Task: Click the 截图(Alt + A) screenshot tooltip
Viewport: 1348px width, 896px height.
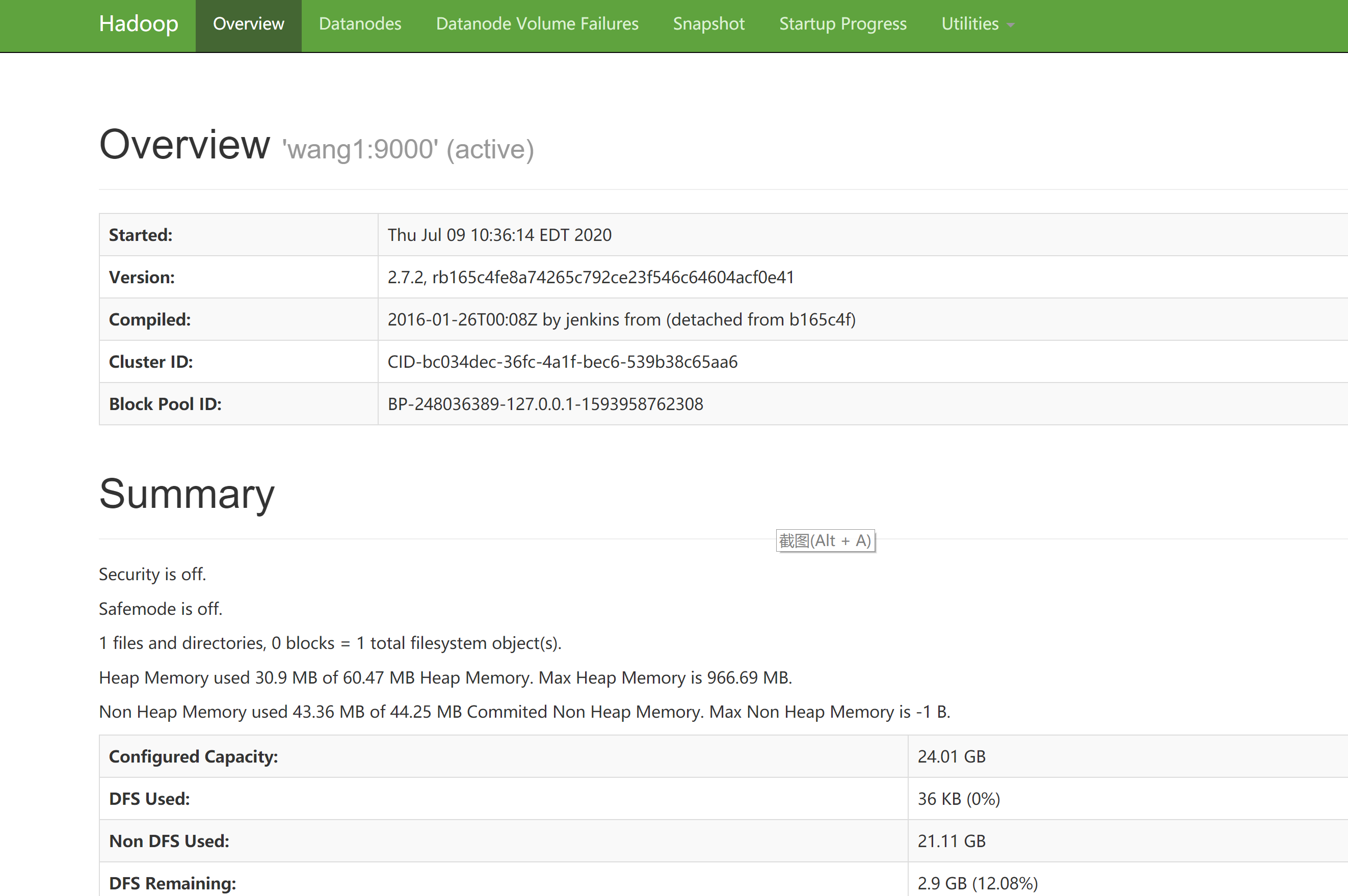Action: 825,540
